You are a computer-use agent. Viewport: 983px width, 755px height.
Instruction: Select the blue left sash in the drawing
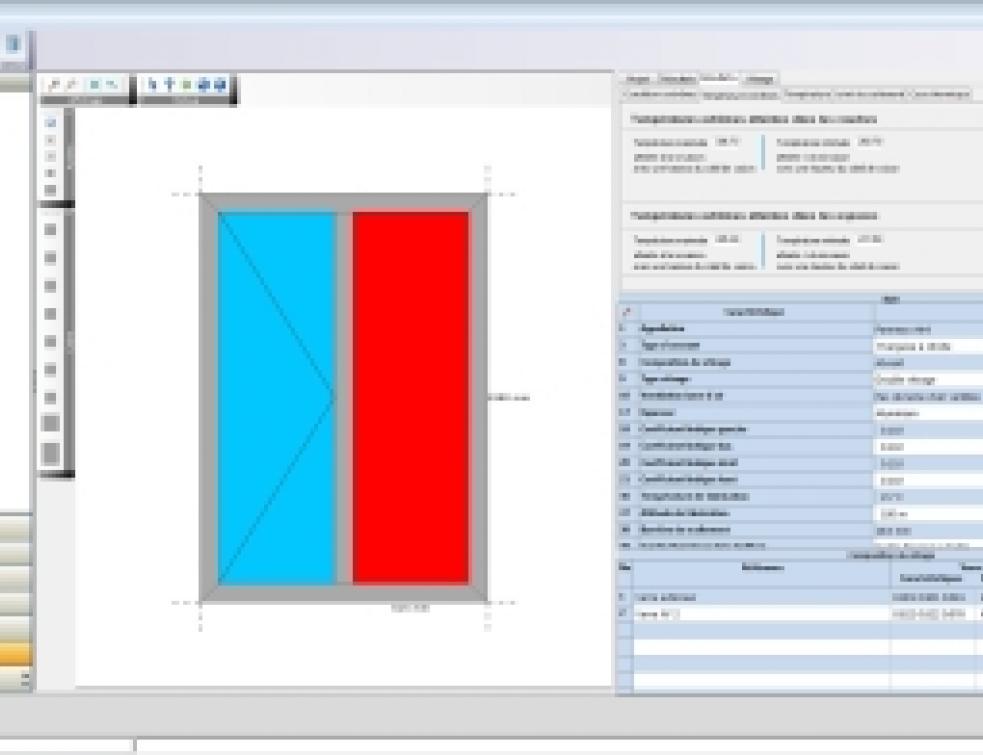pyautogui.click(x=276, y=398)
